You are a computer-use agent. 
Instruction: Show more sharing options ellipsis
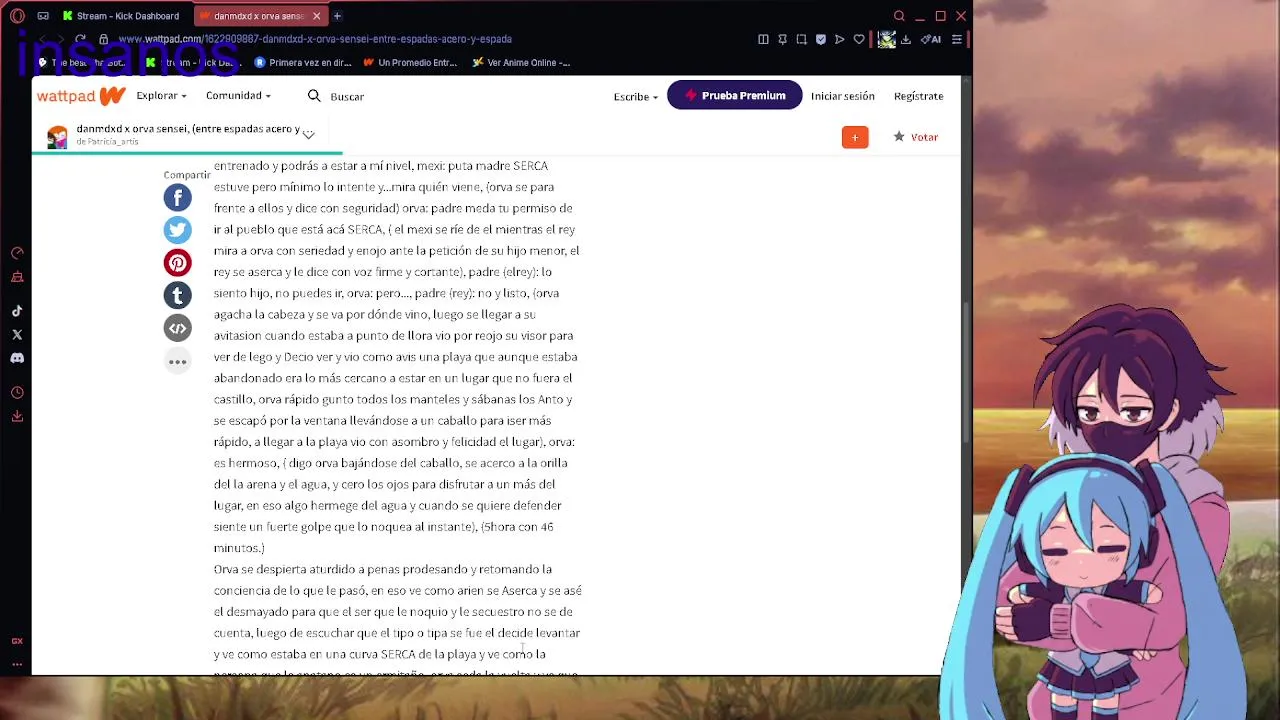coord(178,362)
